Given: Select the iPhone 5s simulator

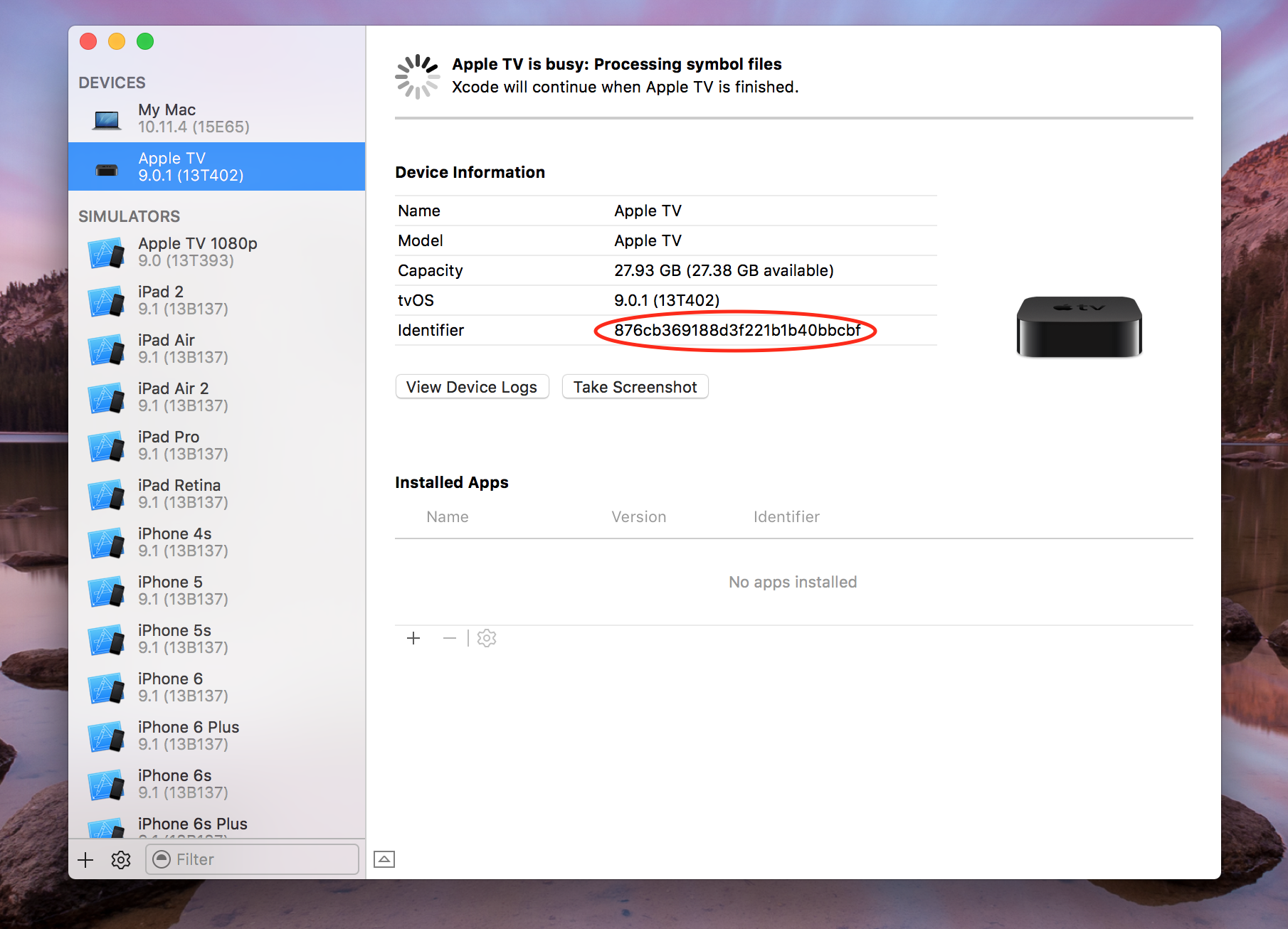Looking at the screenshot, I should pyautogui.click(x=217, y=639).
